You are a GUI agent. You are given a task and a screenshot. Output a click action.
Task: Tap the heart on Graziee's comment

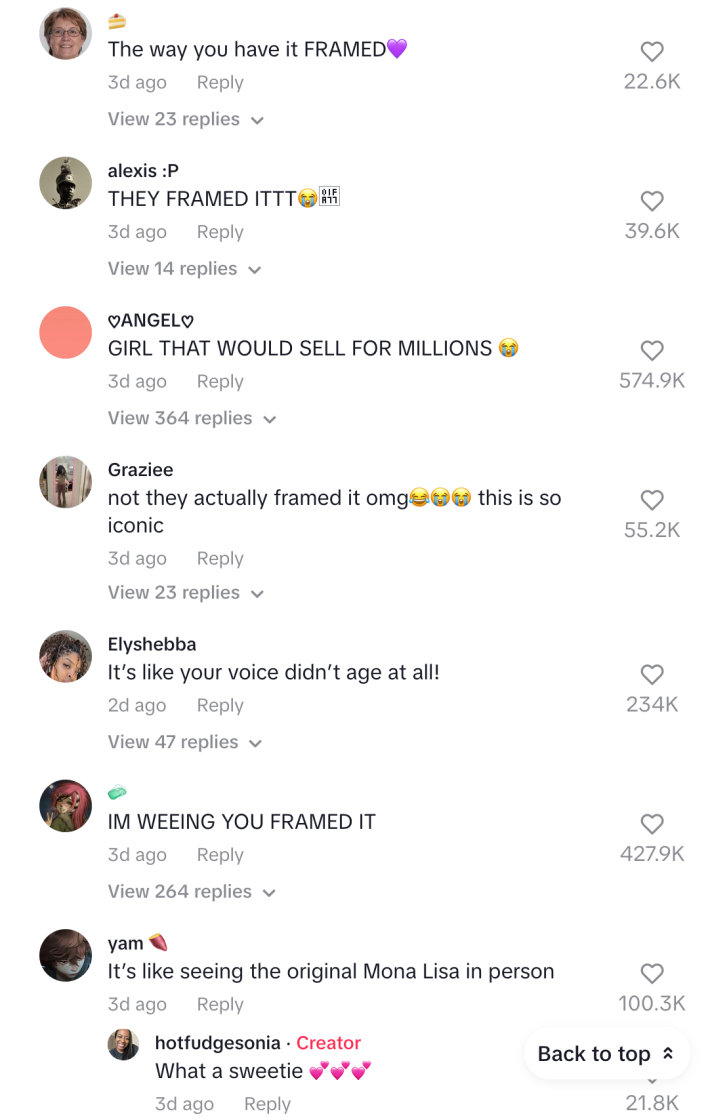(652, 500)
